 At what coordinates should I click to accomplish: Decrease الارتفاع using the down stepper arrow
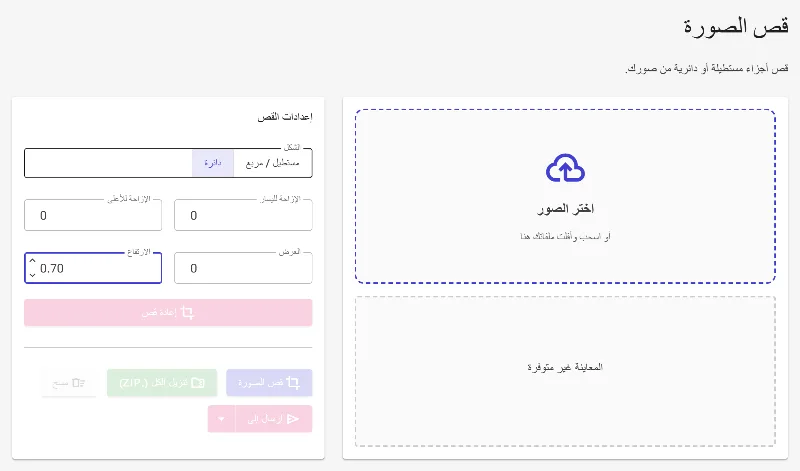click(33, 275)
